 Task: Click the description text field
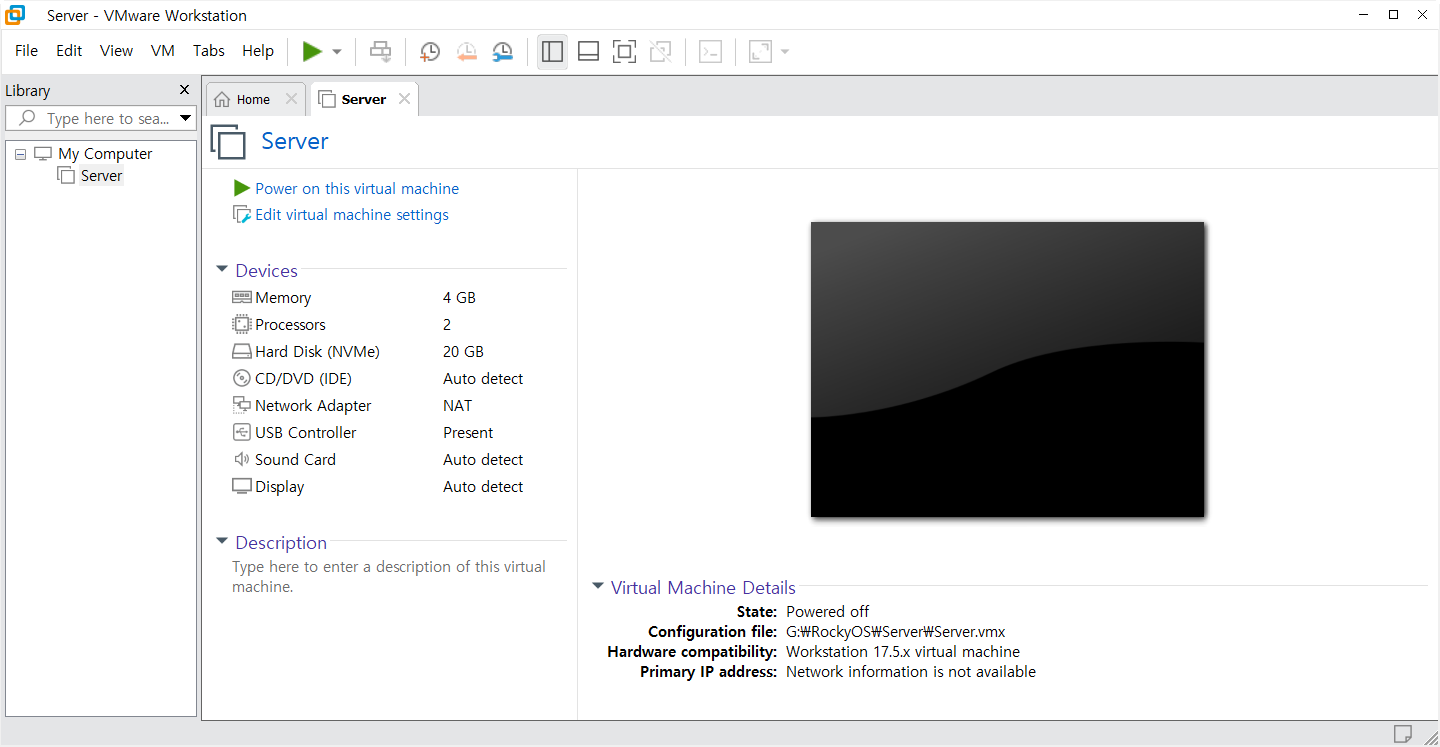pyautogui.click(x=389, y=577)
